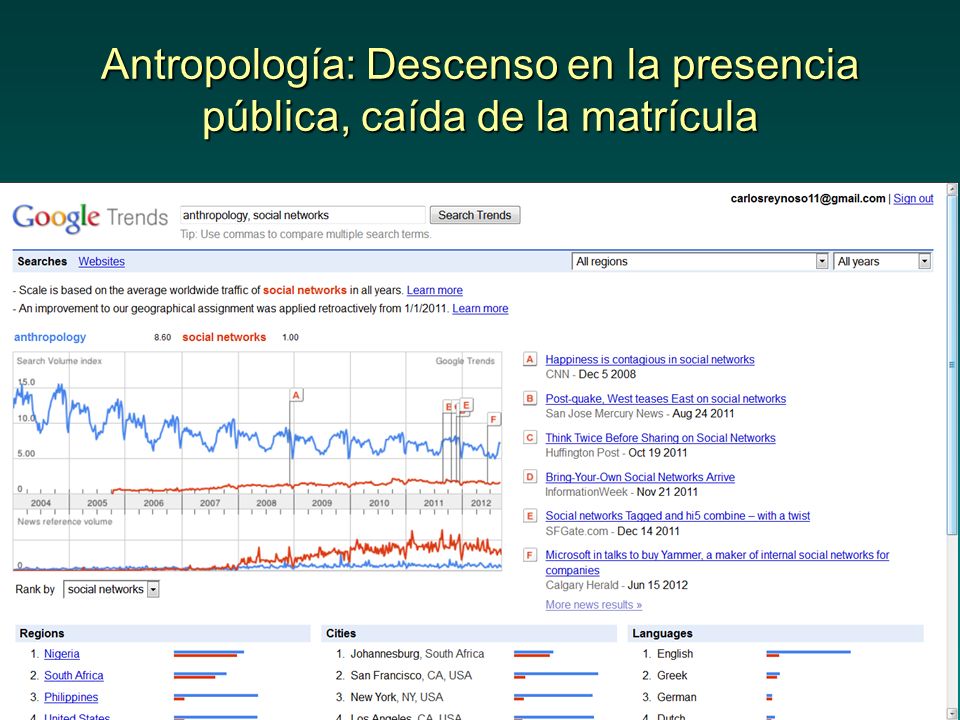Click the Google Trends logo
The image size is (960, 720).
[90, 218]
